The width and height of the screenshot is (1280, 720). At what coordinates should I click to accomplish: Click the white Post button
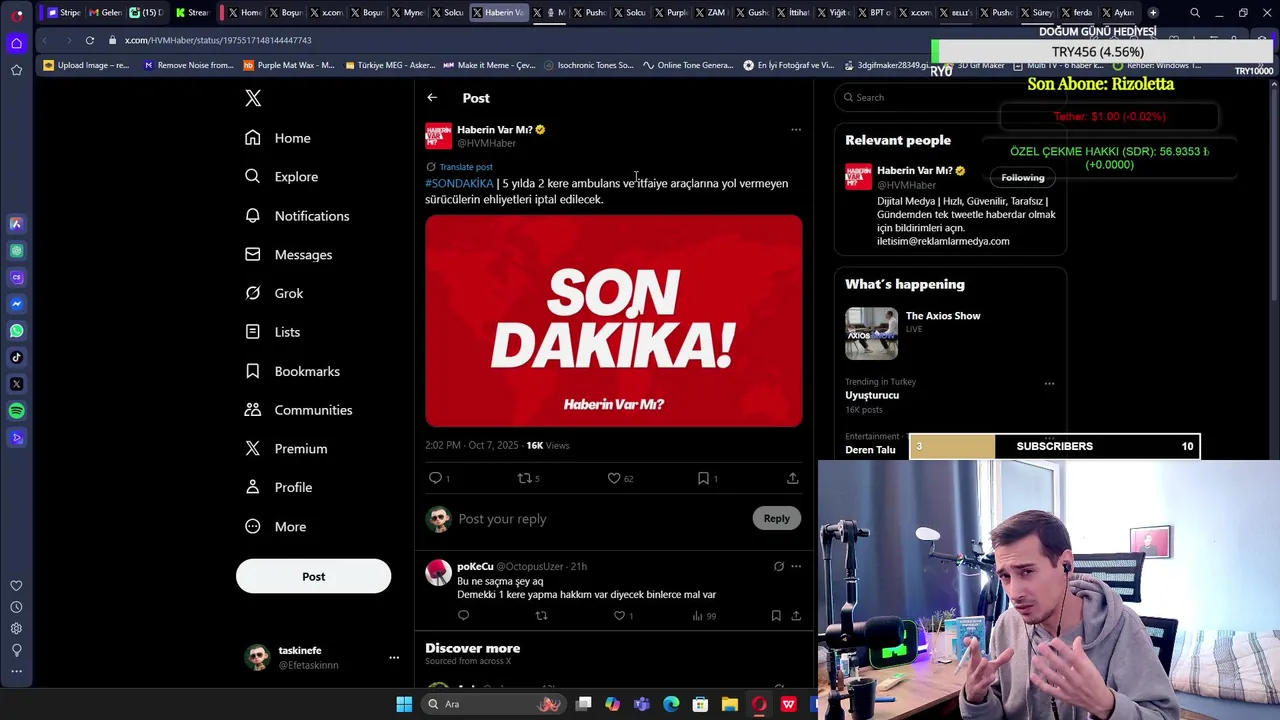click(313, 576)
